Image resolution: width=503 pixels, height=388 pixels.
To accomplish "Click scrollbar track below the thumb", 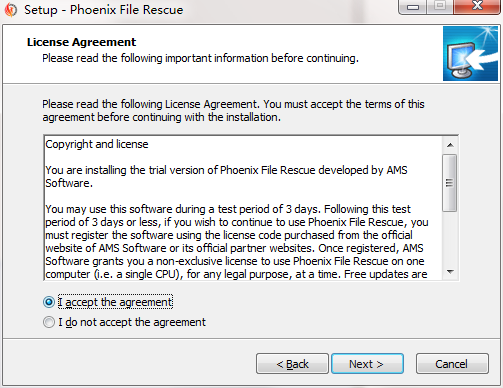I will (450, 237).
